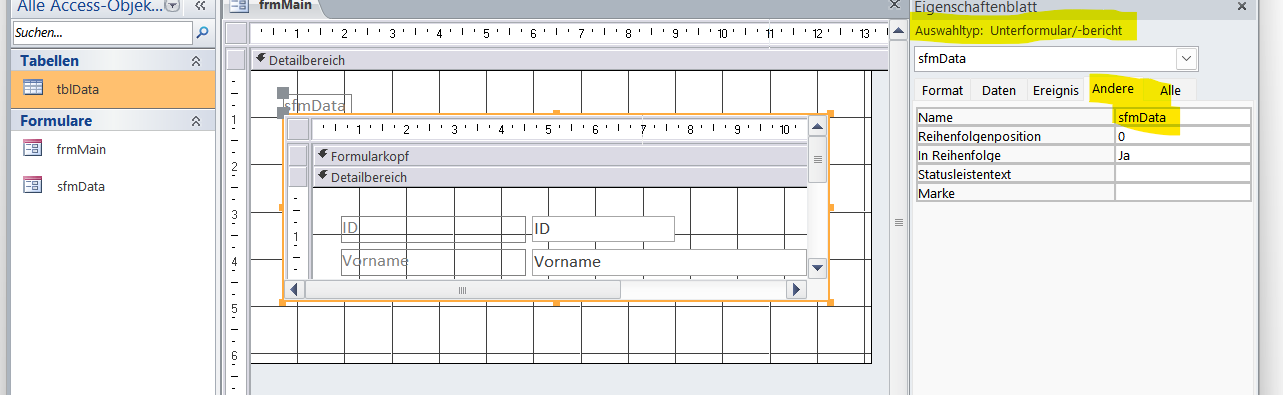The image size is (1283, 395).
Task: Click the subform Detailbereich section bar
Action: (x=559, y=177)
